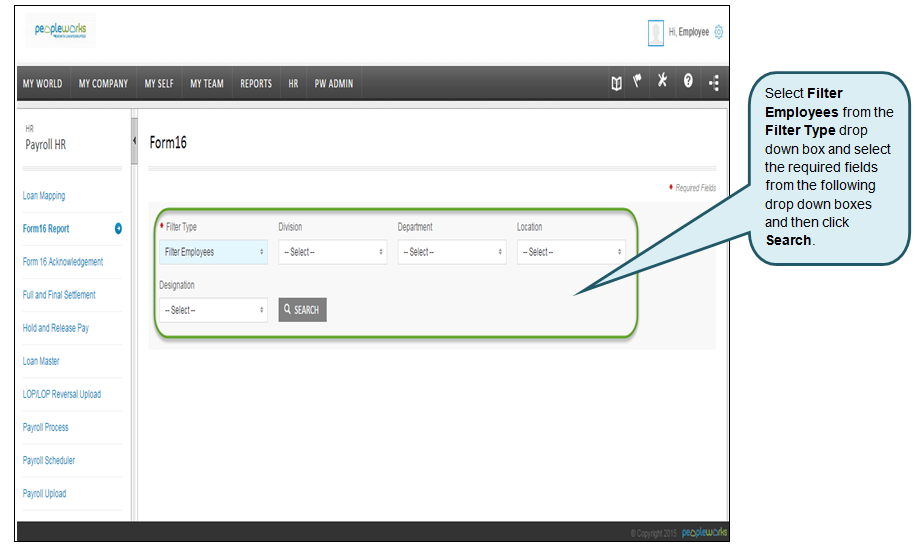Click the employee profile picture

coord(656,33)
